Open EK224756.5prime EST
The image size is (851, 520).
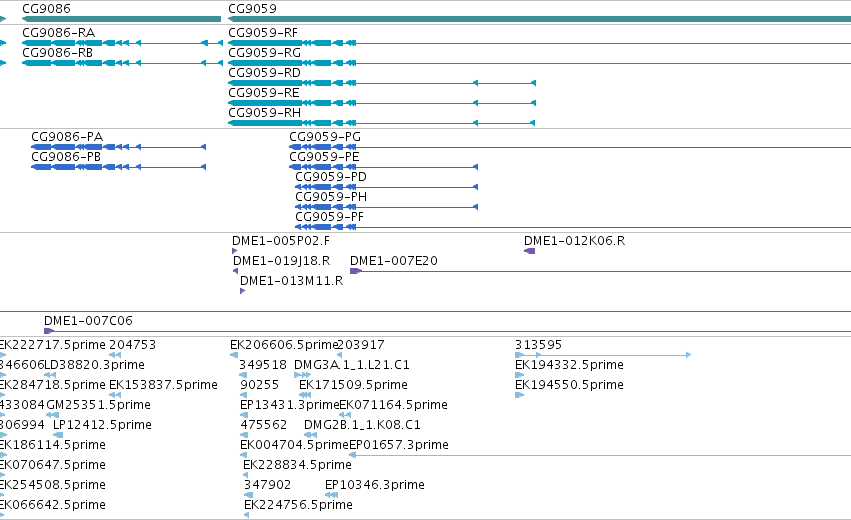(298, 505)
